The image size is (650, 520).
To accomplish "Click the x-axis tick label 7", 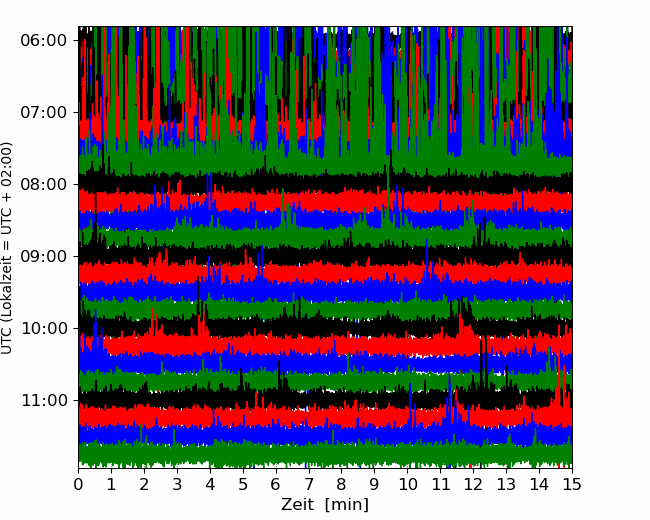I will 309,484.
